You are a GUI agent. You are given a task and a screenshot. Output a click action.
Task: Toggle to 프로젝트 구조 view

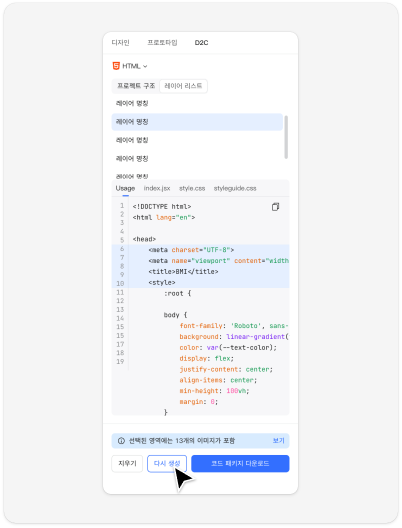pyautogui.click(x=136, y=86)
